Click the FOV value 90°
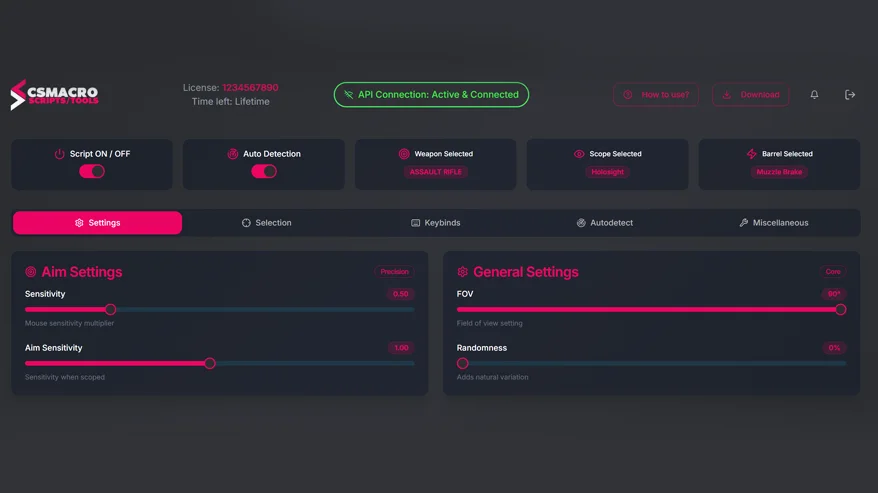The width and height of the screenshot is (878, 493). 834,294
